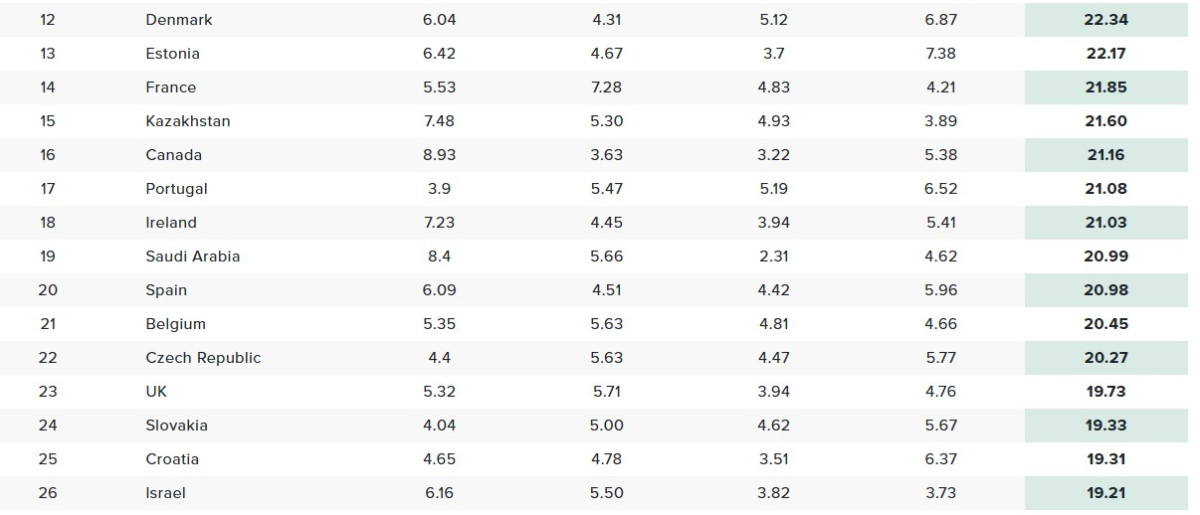Select the Kazakhstan row name
Image resolution: width=1200 pixels, height=515 pixels.
coord(188,121)
